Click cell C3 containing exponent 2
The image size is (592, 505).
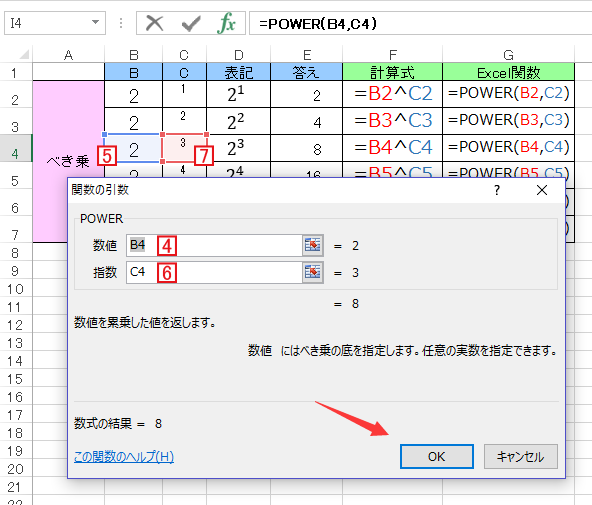184,121
